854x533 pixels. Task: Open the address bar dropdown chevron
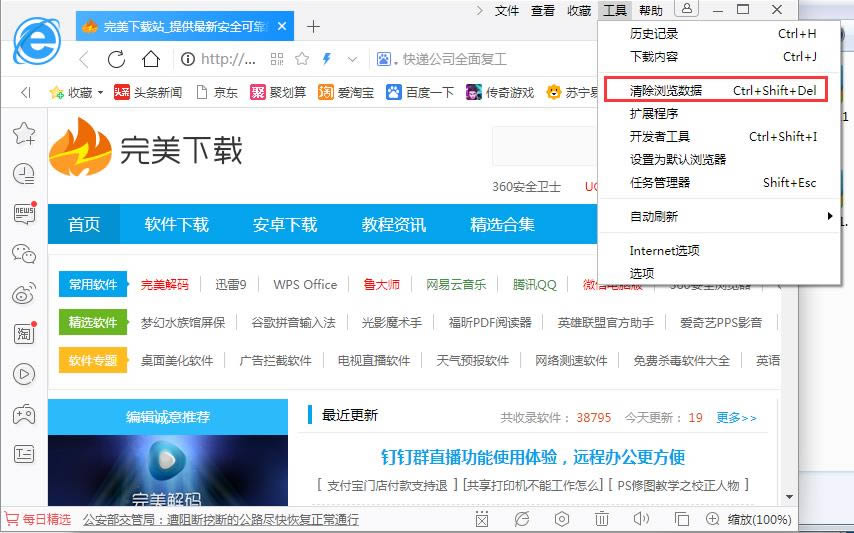click(x=350, y=59)
